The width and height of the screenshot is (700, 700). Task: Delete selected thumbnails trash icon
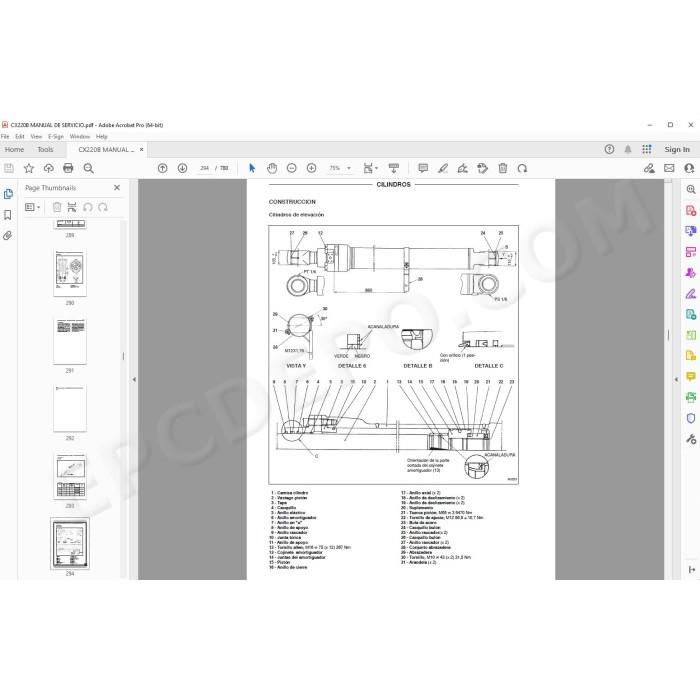57,207
